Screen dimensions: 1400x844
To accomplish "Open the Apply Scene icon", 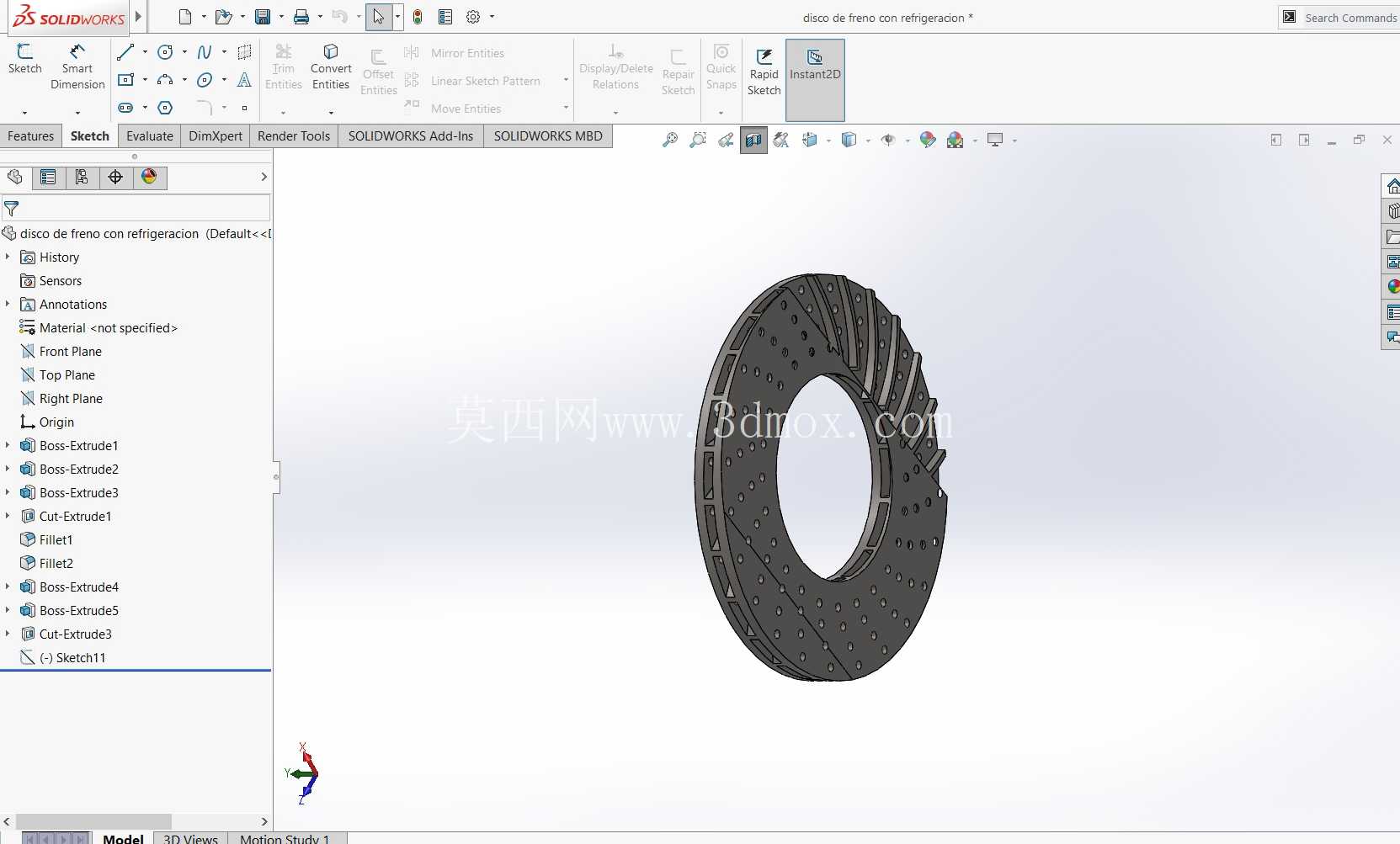I will pyautogui.click(x=955, y=140).
